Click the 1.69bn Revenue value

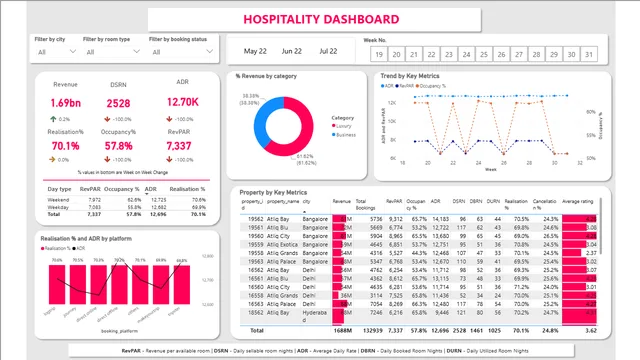[65, 103]
